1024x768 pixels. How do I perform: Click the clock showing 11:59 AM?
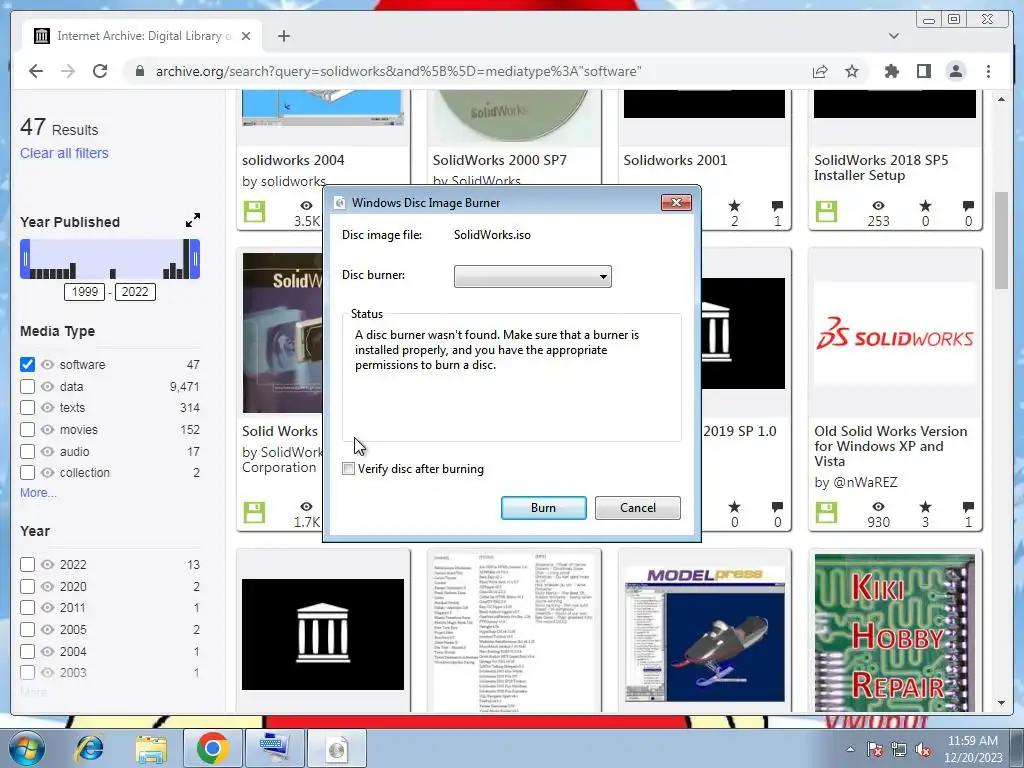pos(972,741)
